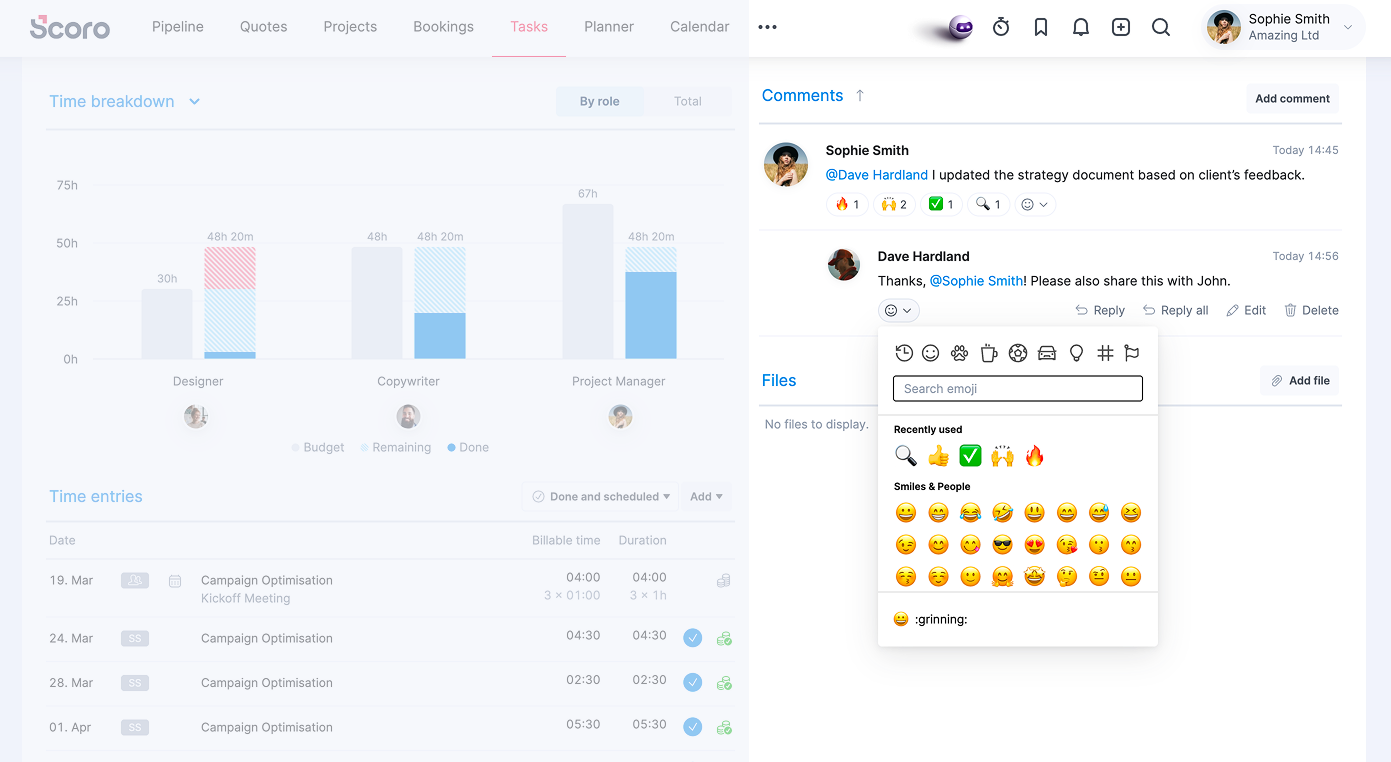Open the global search magnifier
The height and width of the screenshot is (762, 1391).
(x=1161, y=28)
